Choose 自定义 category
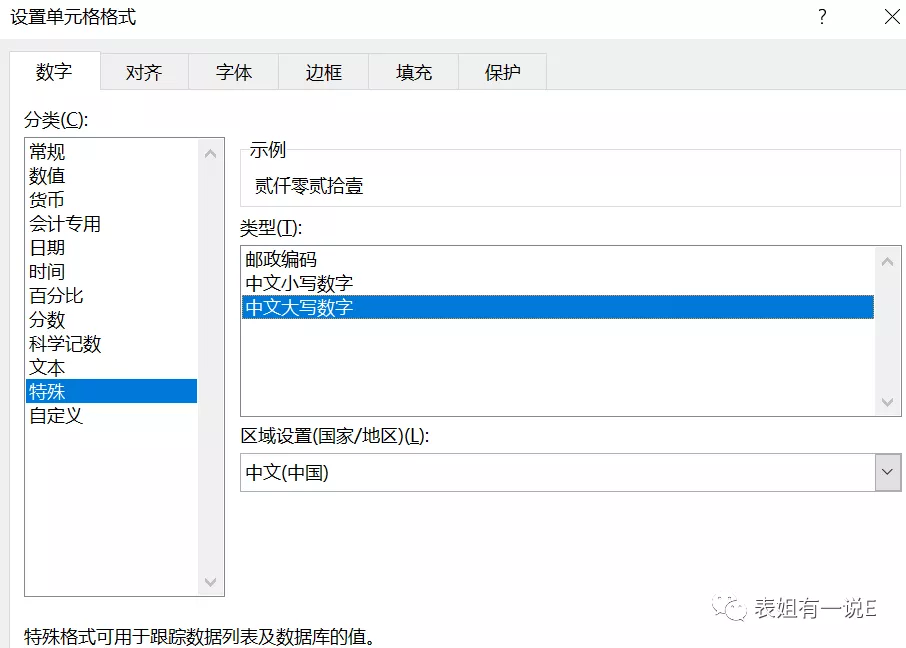 click(112, 416)
